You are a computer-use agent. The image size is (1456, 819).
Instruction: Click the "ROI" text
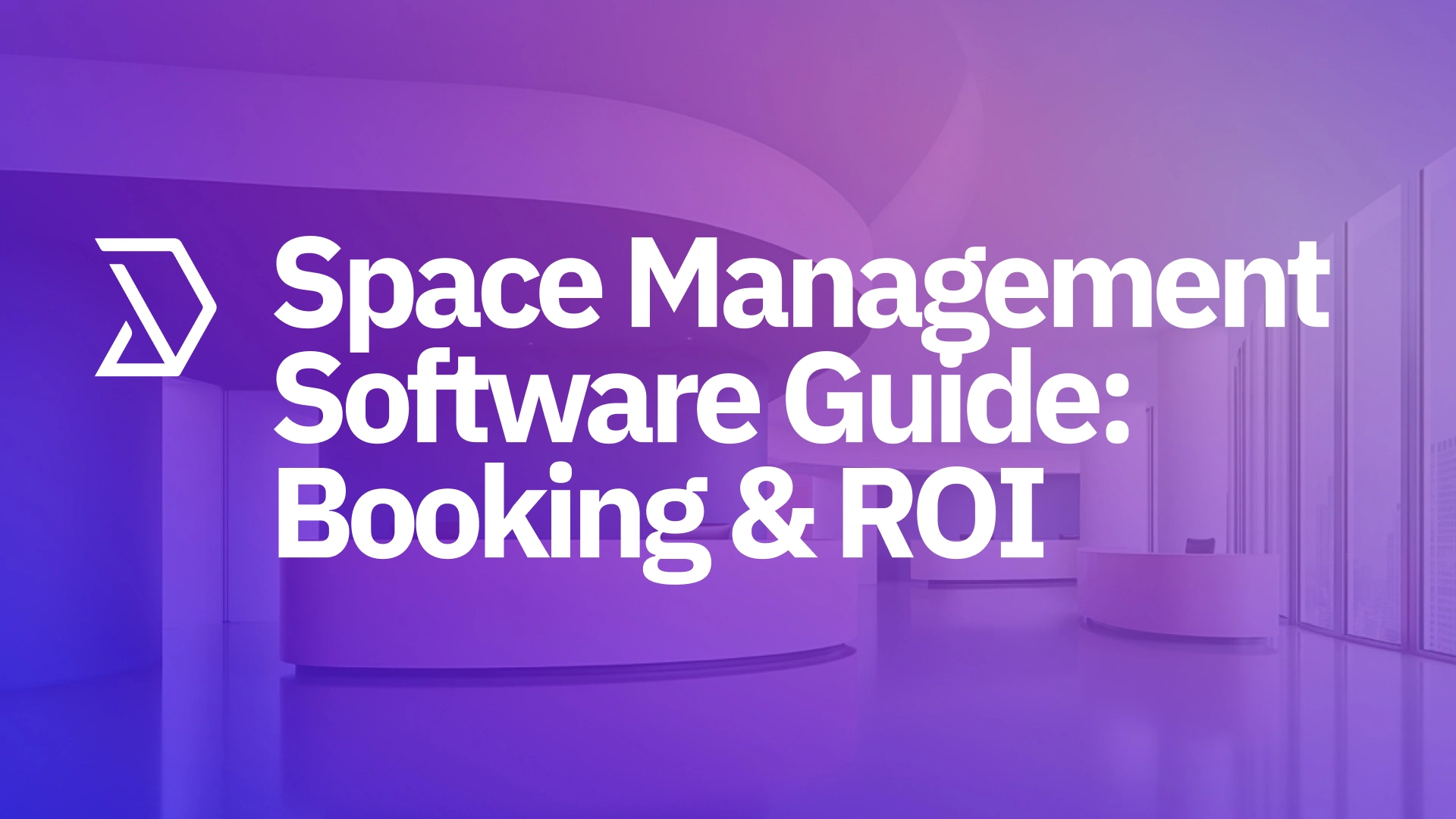[x=942, y=512]
